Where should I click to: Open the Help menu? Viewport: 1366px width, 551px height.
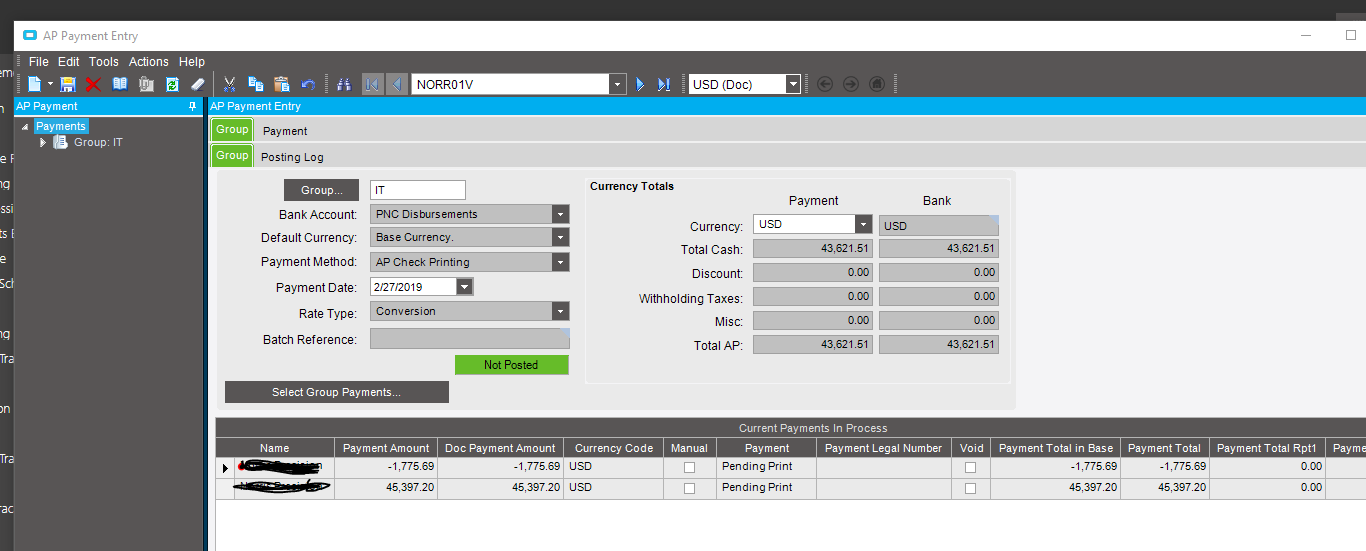192,62
